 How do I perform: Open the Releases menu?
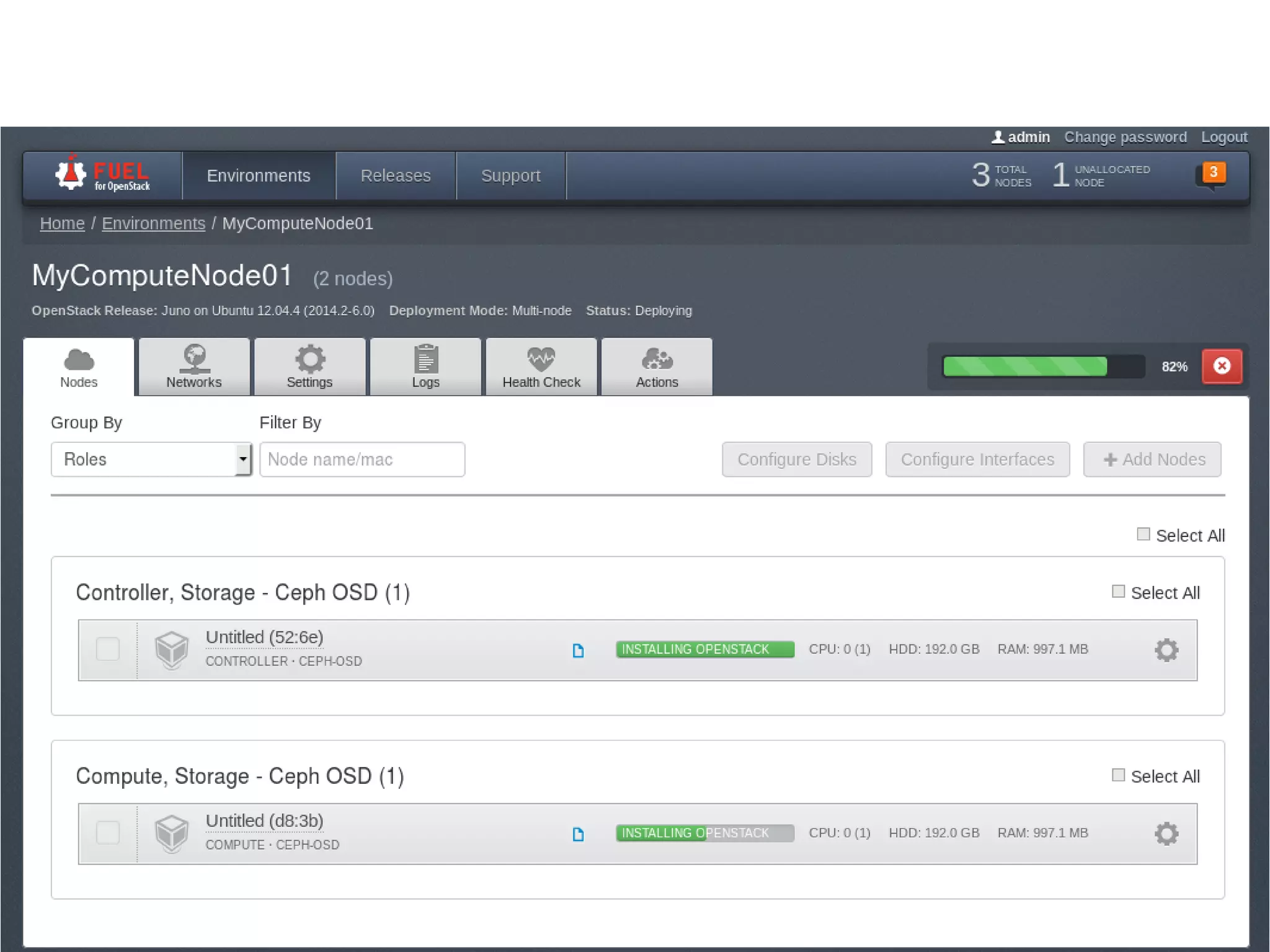396,176
